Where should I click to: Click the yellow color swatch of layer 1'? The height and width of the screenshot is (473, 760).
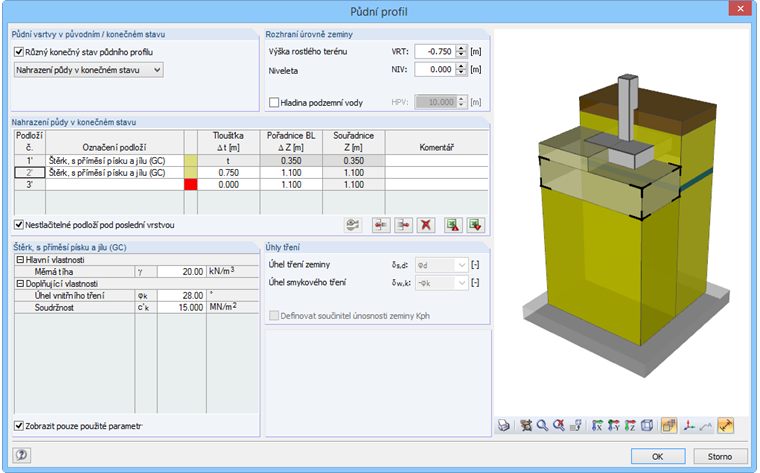(x=190, y=160)
